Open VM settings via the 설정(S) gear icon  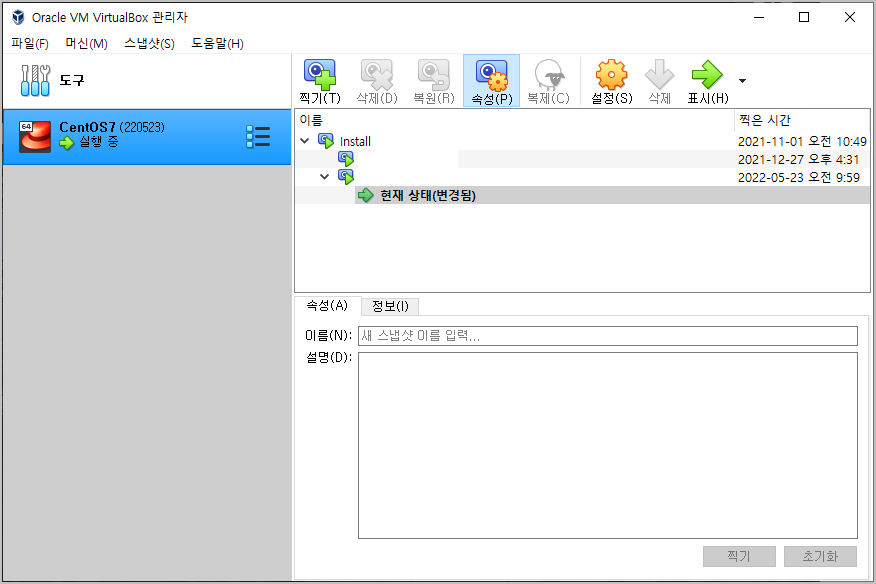(x=610, y=80)
